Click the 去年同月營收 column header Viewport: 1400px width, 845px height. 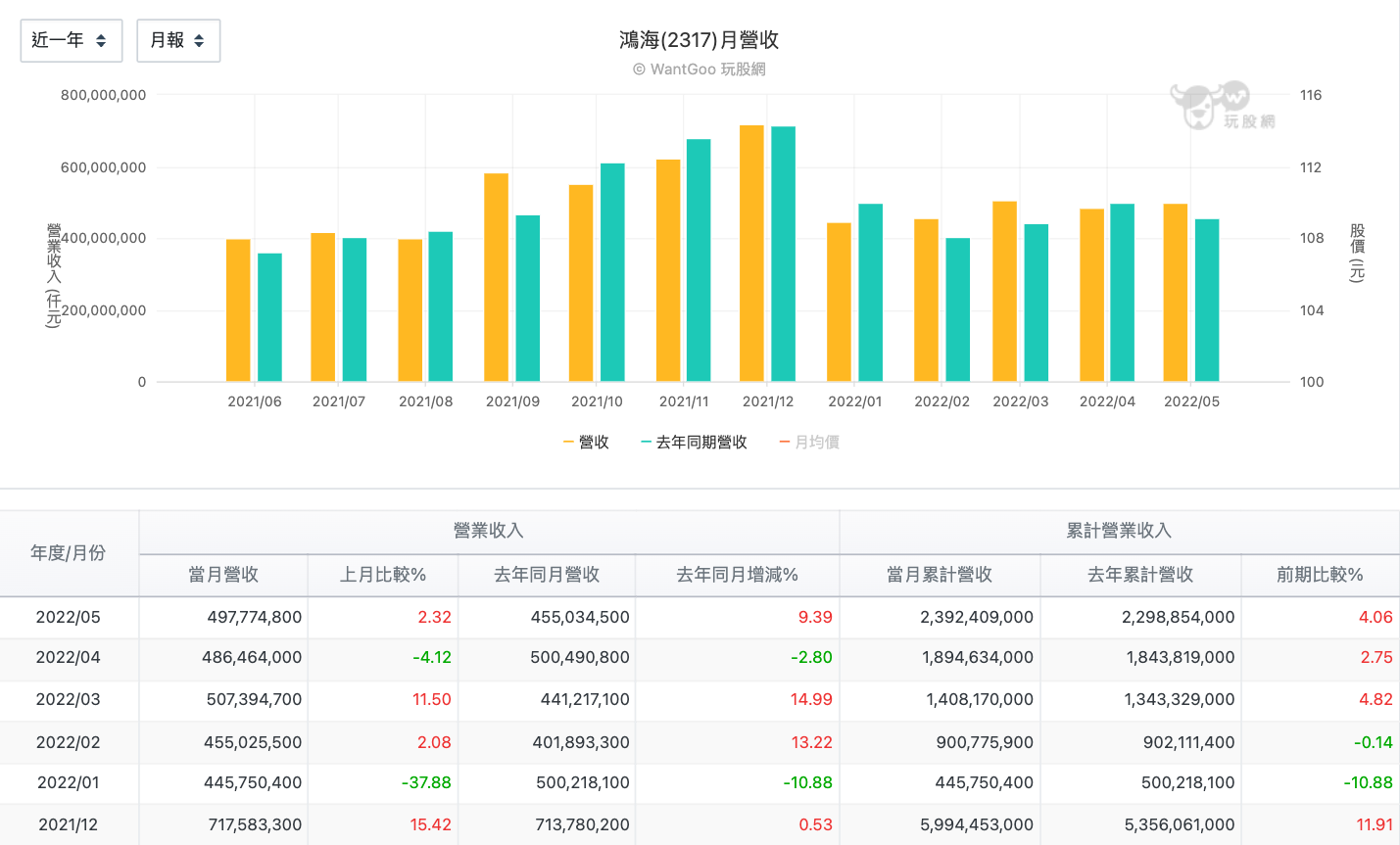547,575
